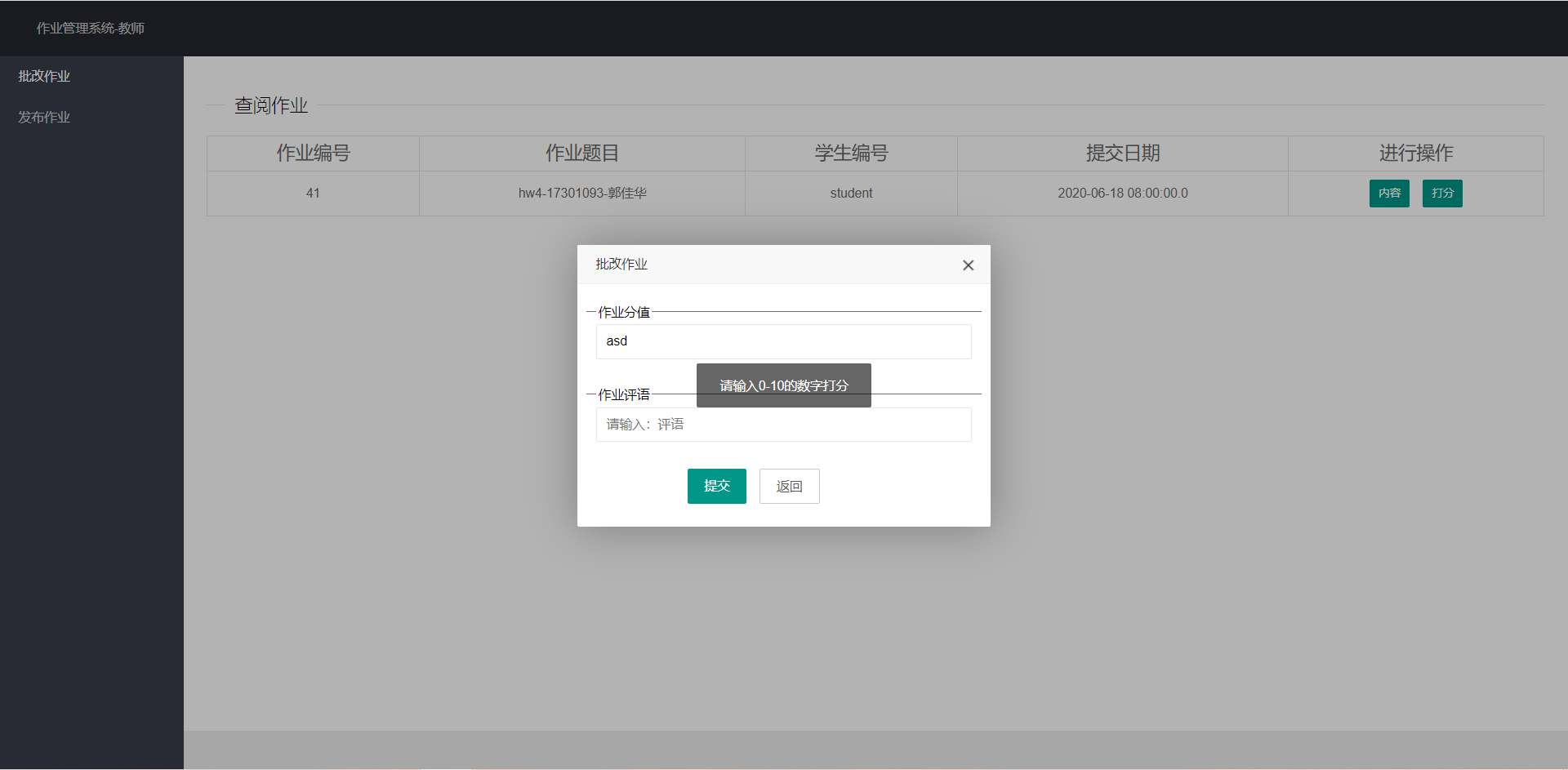1568x770 pixels.
Task: Click the 请输入0-10的数字打分 tooltip message
Action: (x=783, y=385)
